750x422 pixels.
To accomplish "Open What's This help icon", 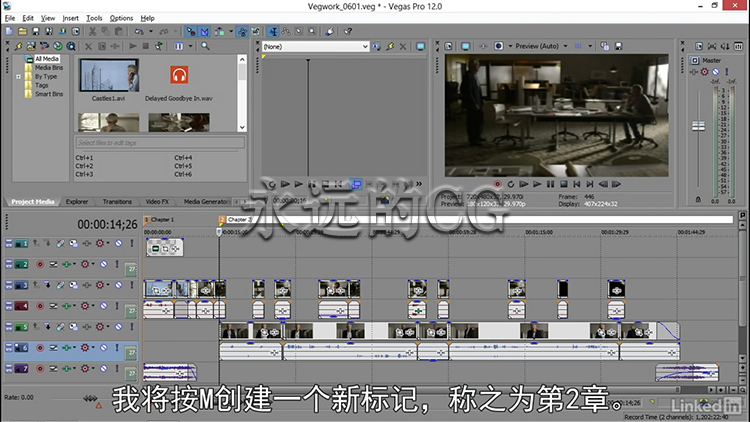I will pyautogui.click(x=348, y=32).
